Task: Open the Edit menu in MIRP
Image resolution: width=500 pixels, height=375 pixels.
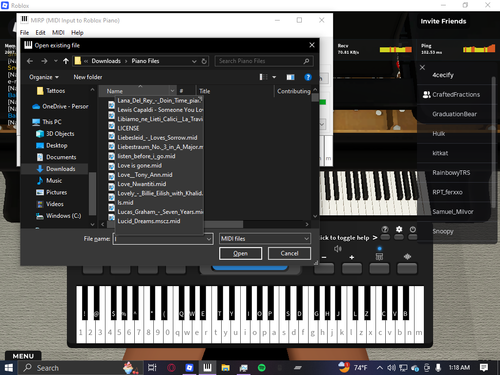Action: 40,33
